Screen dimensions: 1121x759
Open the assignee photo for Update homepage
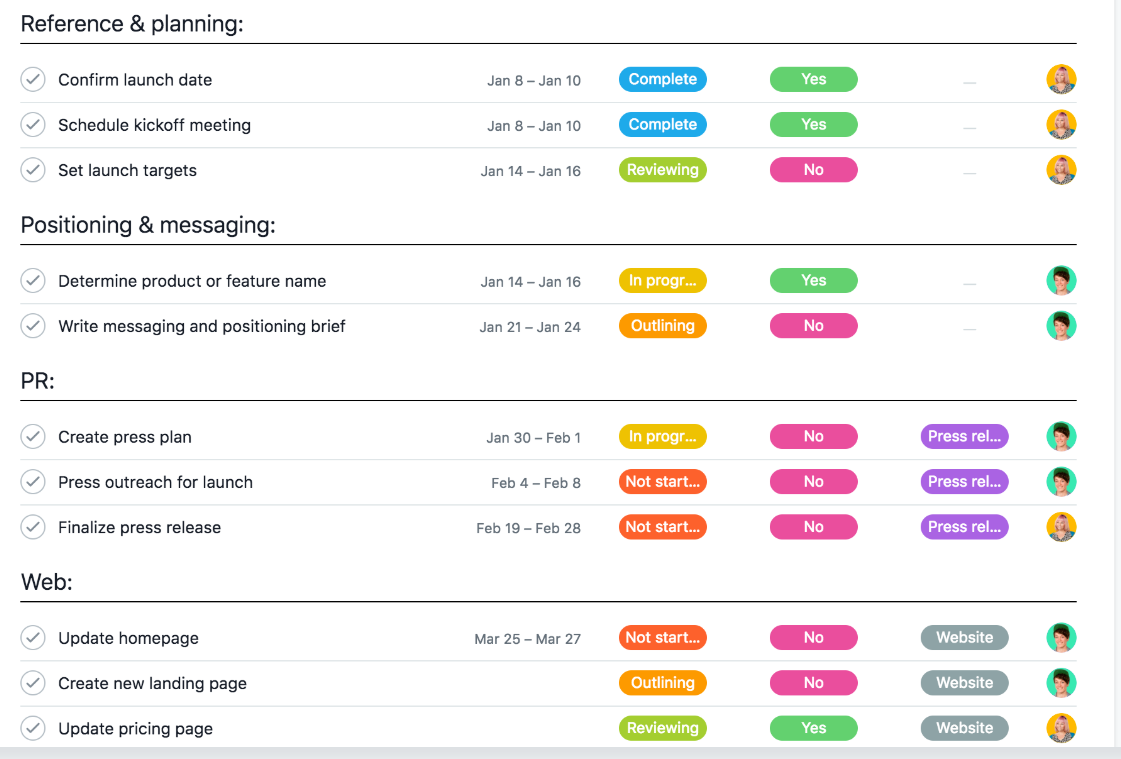tap(1061, 637)
